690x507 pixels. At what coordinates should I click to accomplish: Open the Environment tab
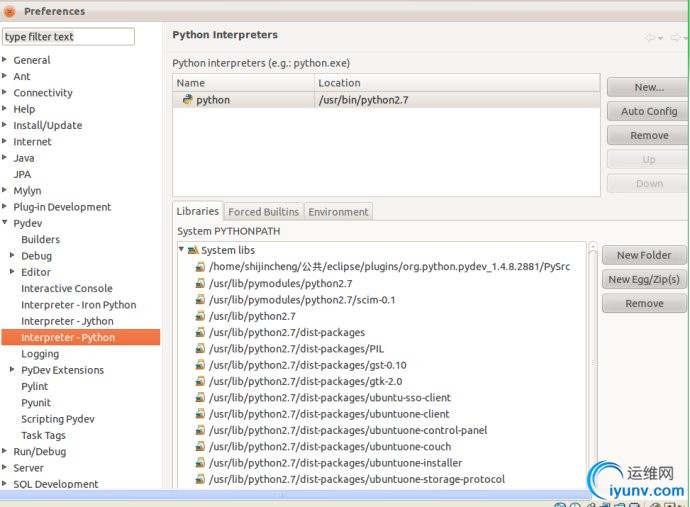(x=338, y=212)
